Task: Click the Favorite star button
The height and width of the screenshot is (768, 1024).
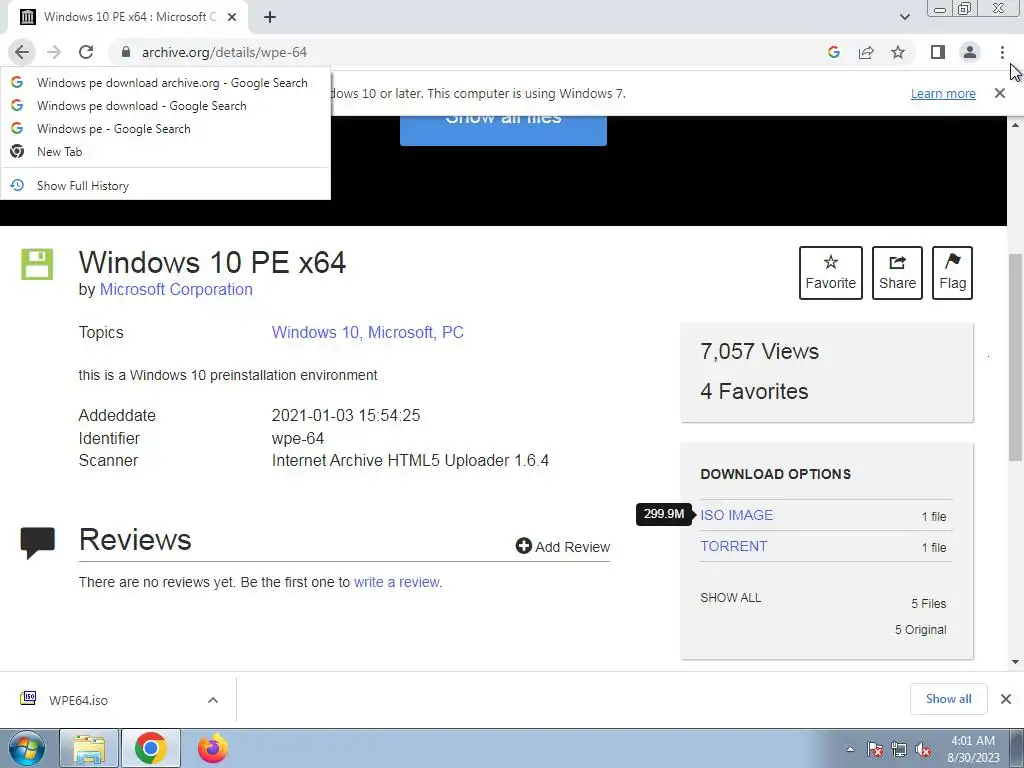Action: [831, 273]
